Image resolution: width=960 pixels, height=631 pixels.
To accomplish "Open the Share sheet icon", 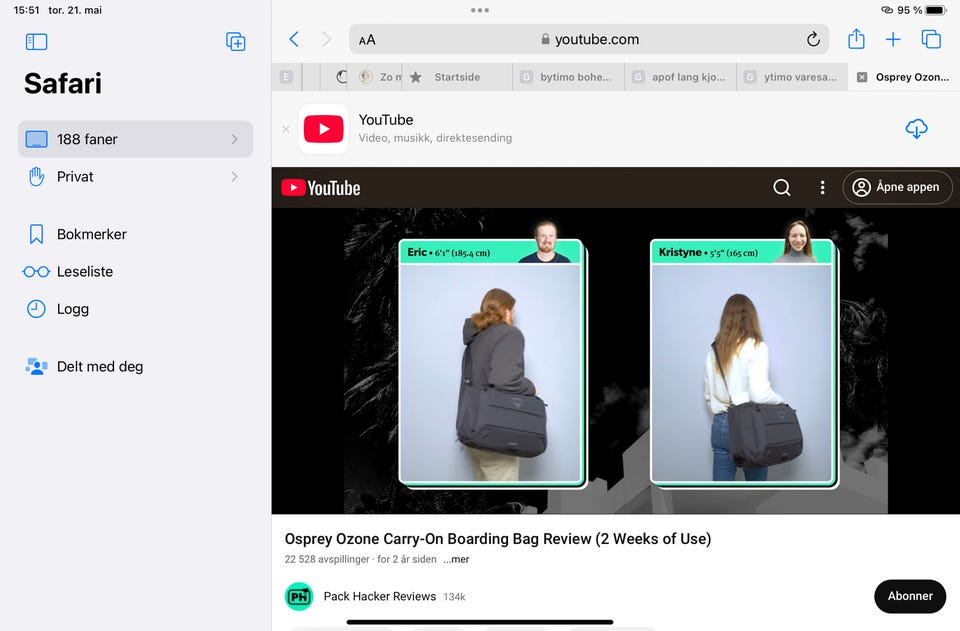I will (x=856, y=39).
